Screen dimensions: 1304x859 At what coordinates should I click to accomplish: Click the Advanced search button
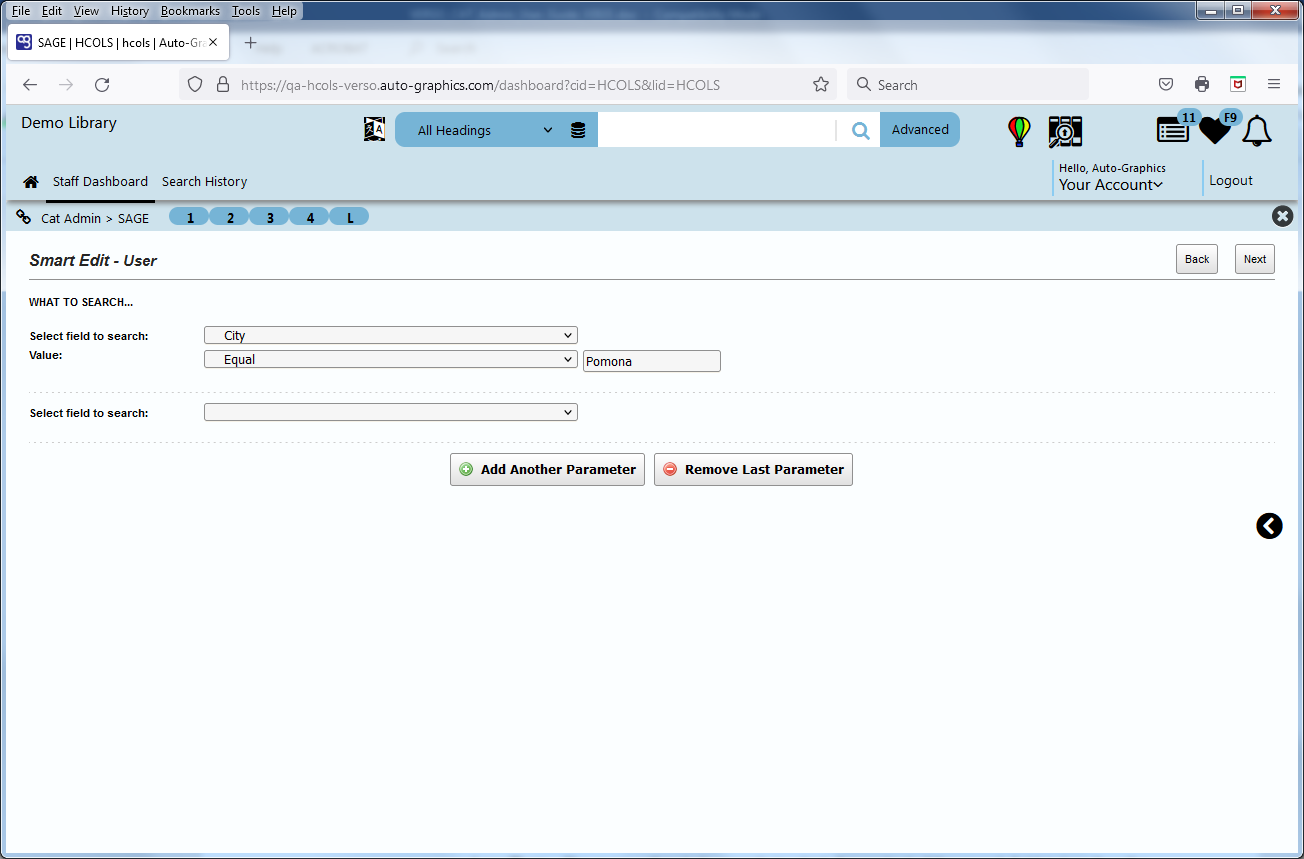click(x=920, y=130)
